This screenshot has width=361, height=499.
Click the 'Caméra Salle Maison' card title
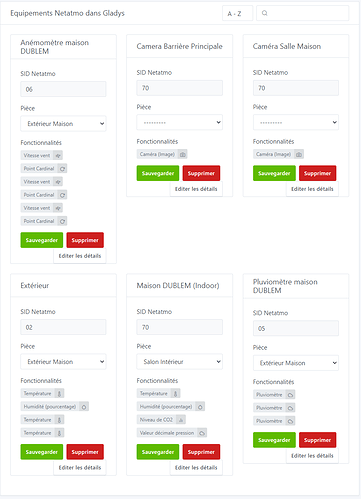click(287, 46)
